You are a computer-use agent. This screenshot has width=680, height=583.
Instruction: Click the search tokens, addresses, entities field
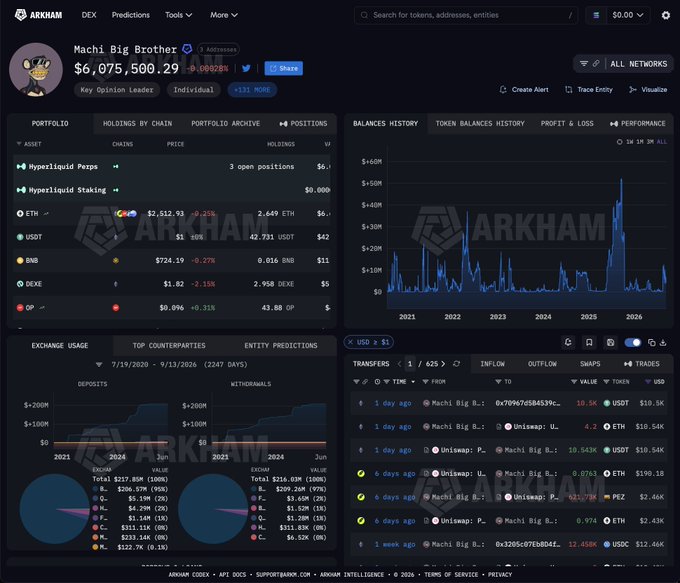[466, 15]
